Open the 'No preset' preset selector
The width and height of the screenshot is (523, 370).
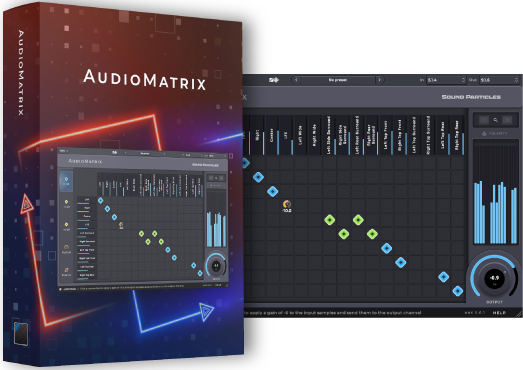pyautogui.click(x=338, y=80)
